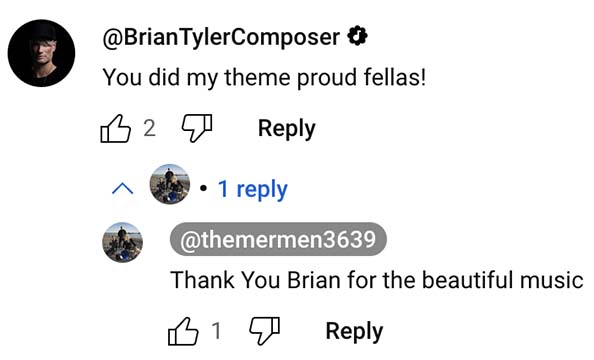Image resolution: width=594 pixels, height=360 pixels.
Task: Click the word 'theme' in Brian's comment
Action: coord(258,77)
